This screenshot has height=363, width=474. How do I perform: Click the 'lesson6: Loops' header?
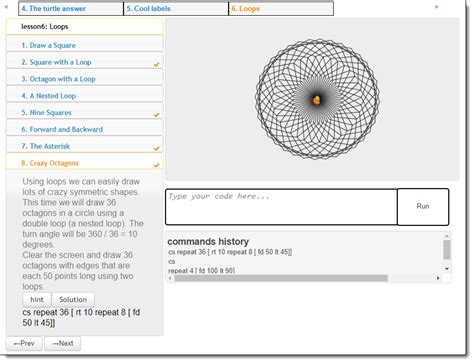[85, 27]
